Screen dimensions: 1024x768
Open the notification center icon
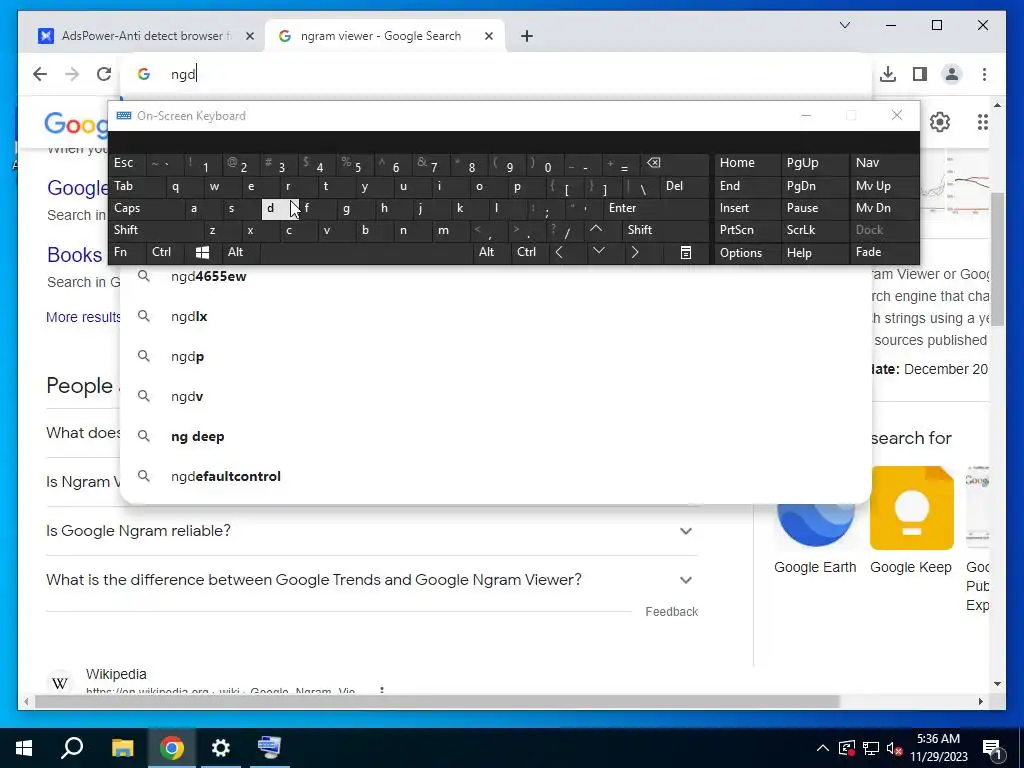pos(993,748)
